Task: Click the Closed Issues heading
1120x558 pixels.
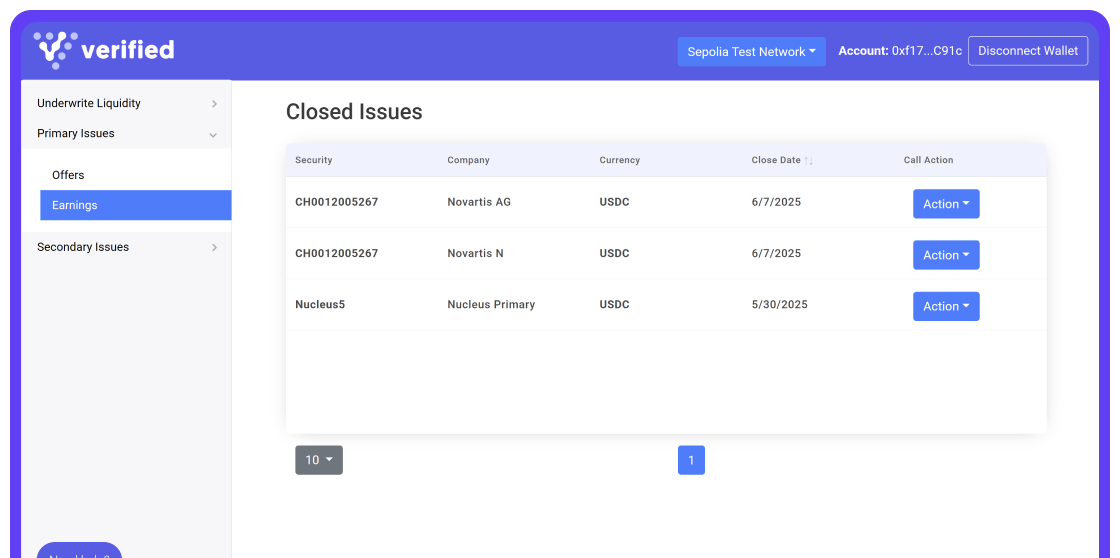Action: [354, 112]
